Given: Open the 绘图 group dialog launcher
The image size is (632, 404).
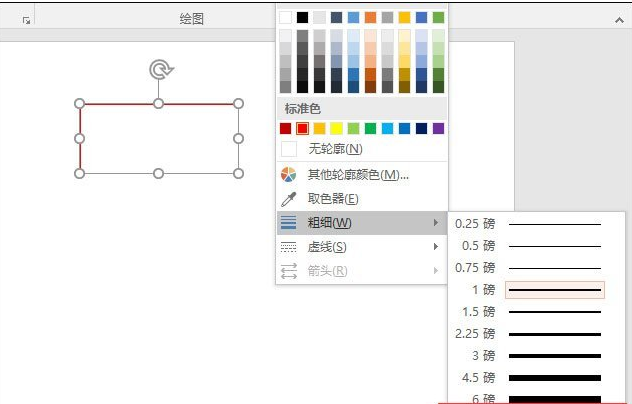Looking at the screenshot, I should click(26, 19).
